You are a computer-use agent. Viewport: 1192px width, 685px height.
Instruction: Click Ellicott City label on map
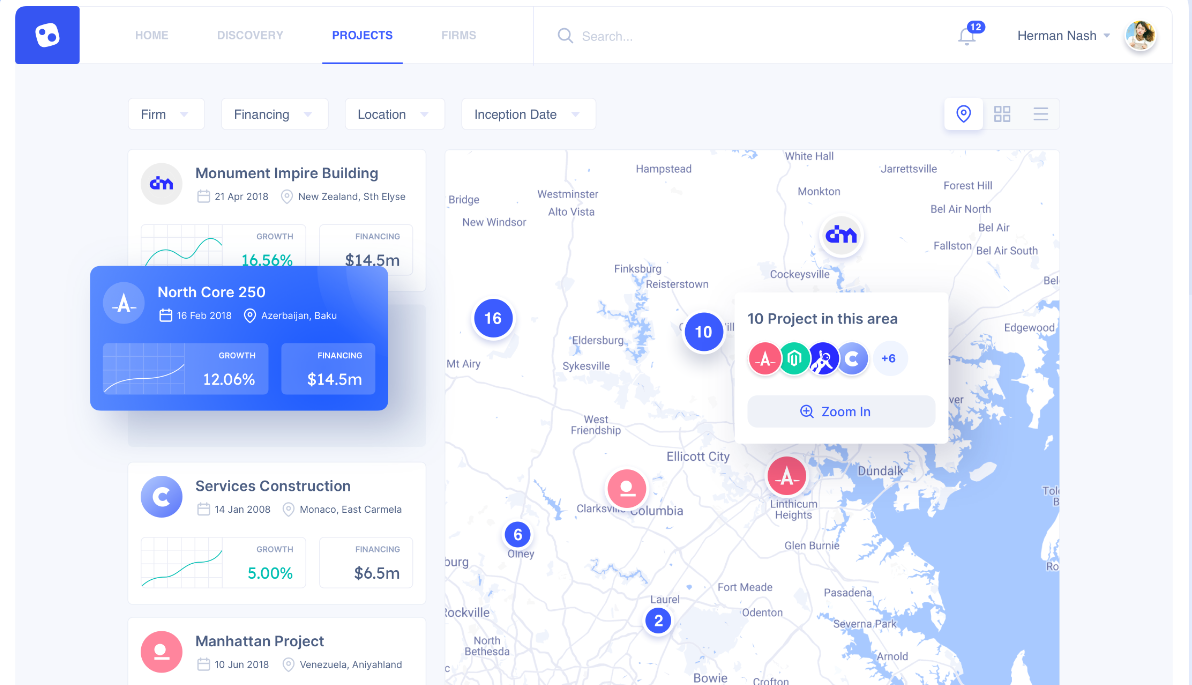tap(698, 456)
